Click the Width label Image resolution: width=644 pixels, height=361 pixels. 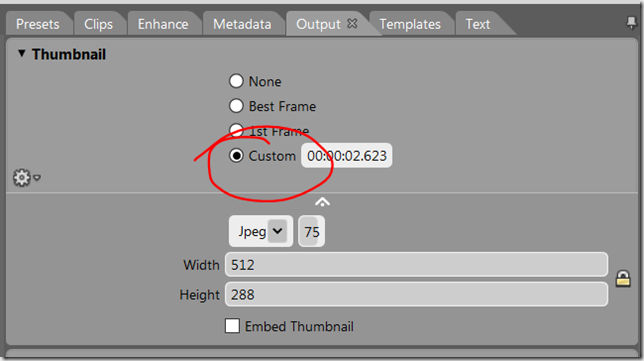point(201,265)
